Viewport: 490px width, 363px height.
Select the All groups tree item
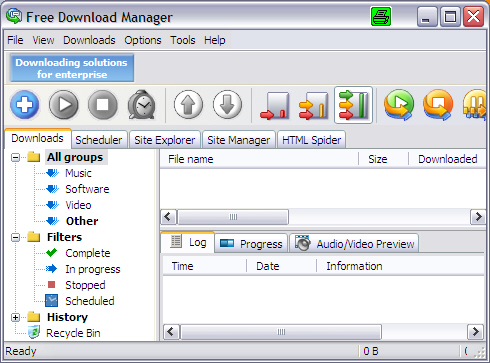75,157
